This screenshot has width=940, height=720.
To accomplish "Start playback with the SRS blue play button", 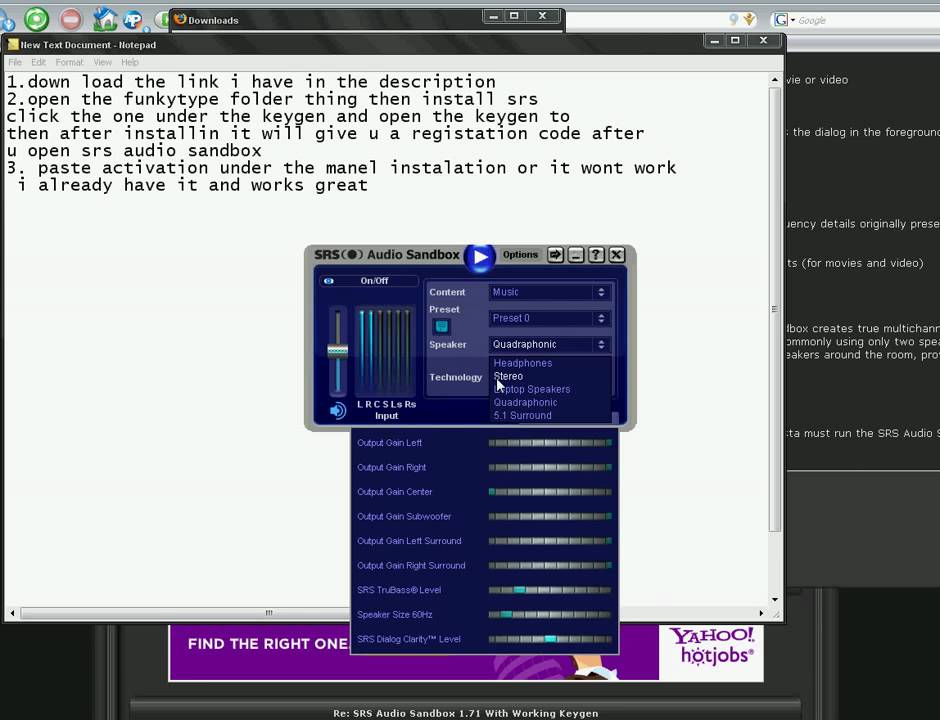I will click(x=480, y=258).
